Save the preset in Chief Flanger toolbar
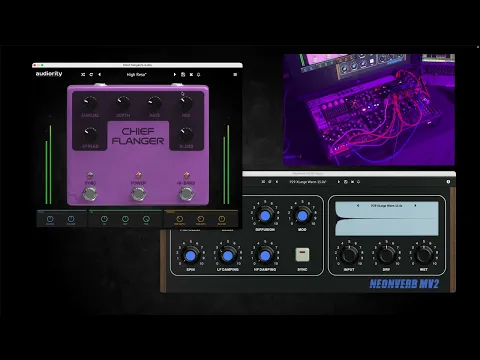The height and width of the screenshot is (360, 480). 183,75
